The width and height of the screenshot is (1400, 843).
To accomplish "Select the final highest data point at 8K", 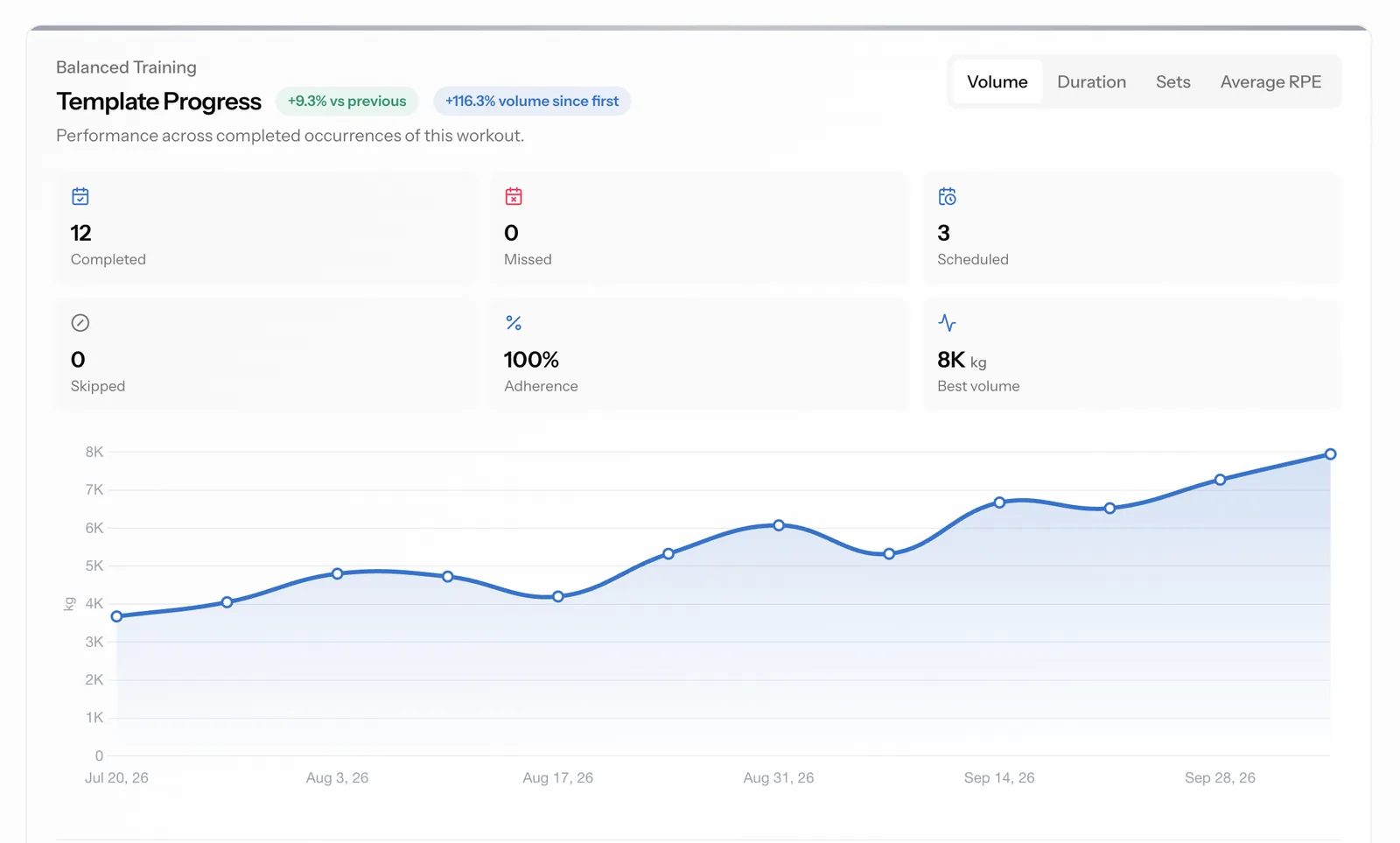I will [x=1330, y=453].
